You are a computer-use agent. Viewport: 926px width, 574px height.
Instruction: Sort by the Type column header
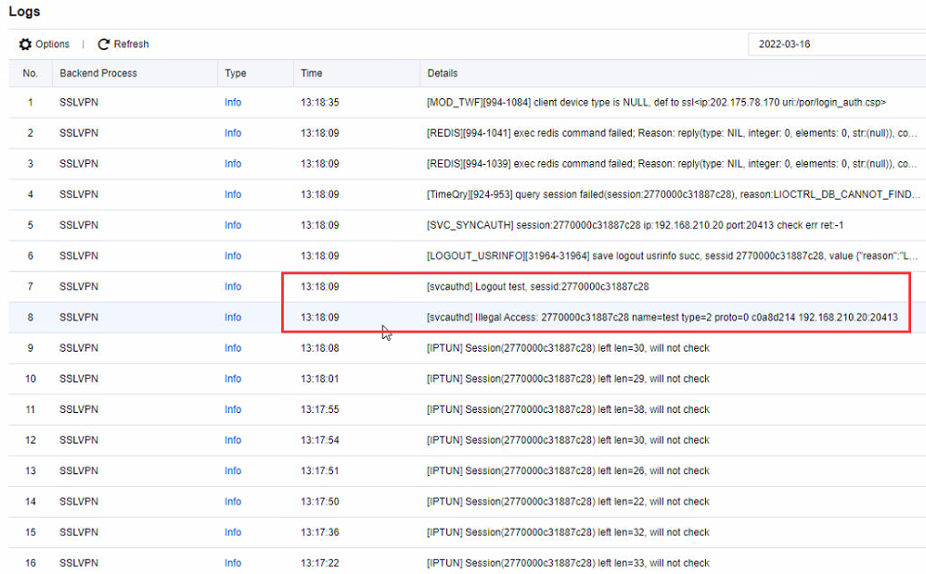tap(235, 73)
